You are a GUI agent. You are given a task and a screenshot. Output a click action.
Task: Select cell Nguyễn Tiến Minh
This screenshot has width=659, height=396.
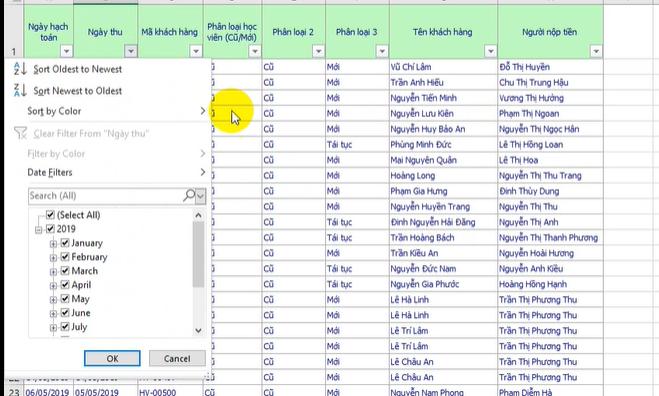pyautogui.click(x=443, y=98)
